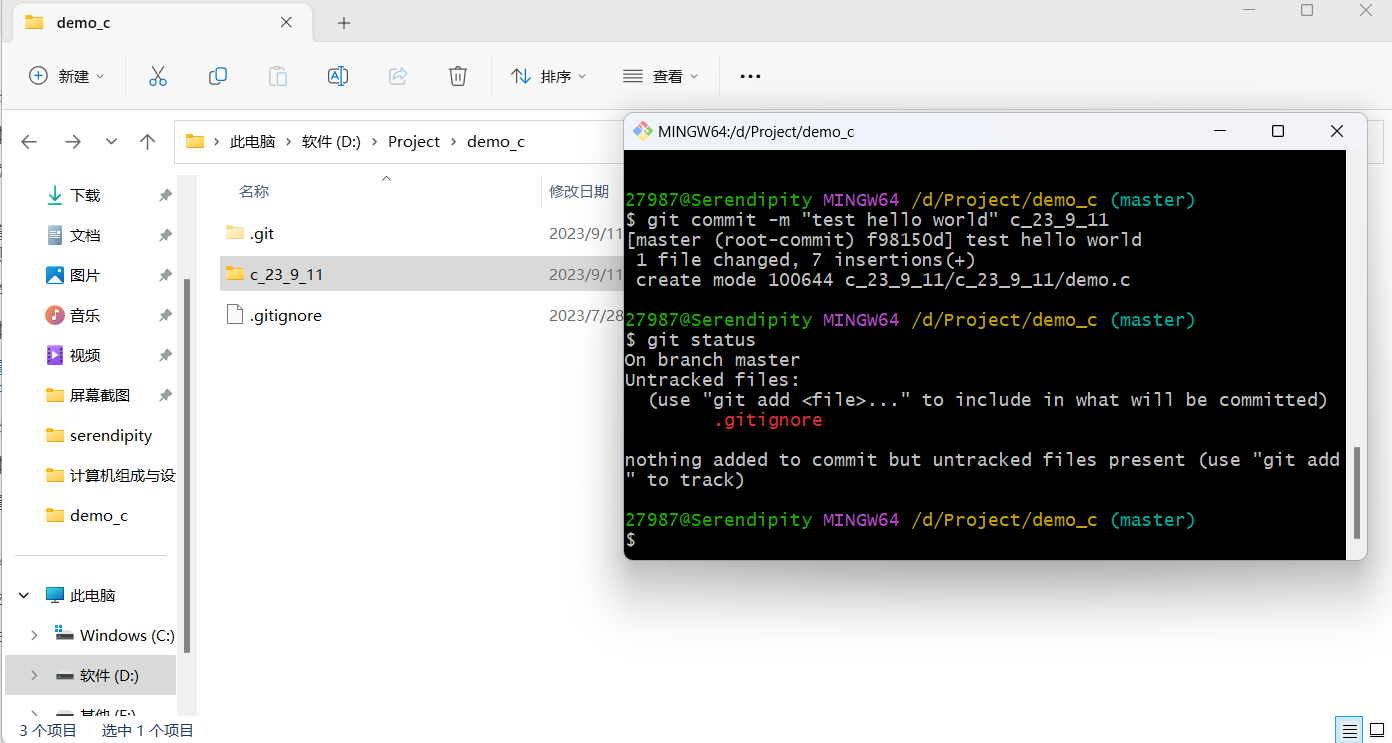The image size is (1392, 743).
Task: Select the .git folder in the file list
Action: click(x=262, y=234)
